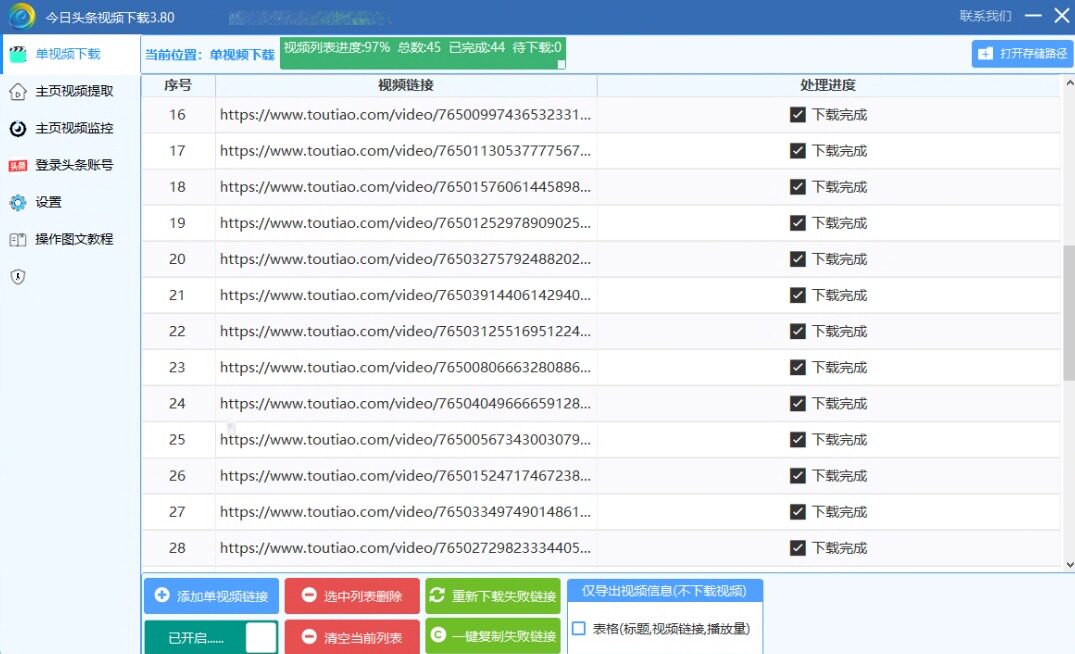Open the 主页视频提取 section
Screen dimensions: 1075x654
pos(71,91)
